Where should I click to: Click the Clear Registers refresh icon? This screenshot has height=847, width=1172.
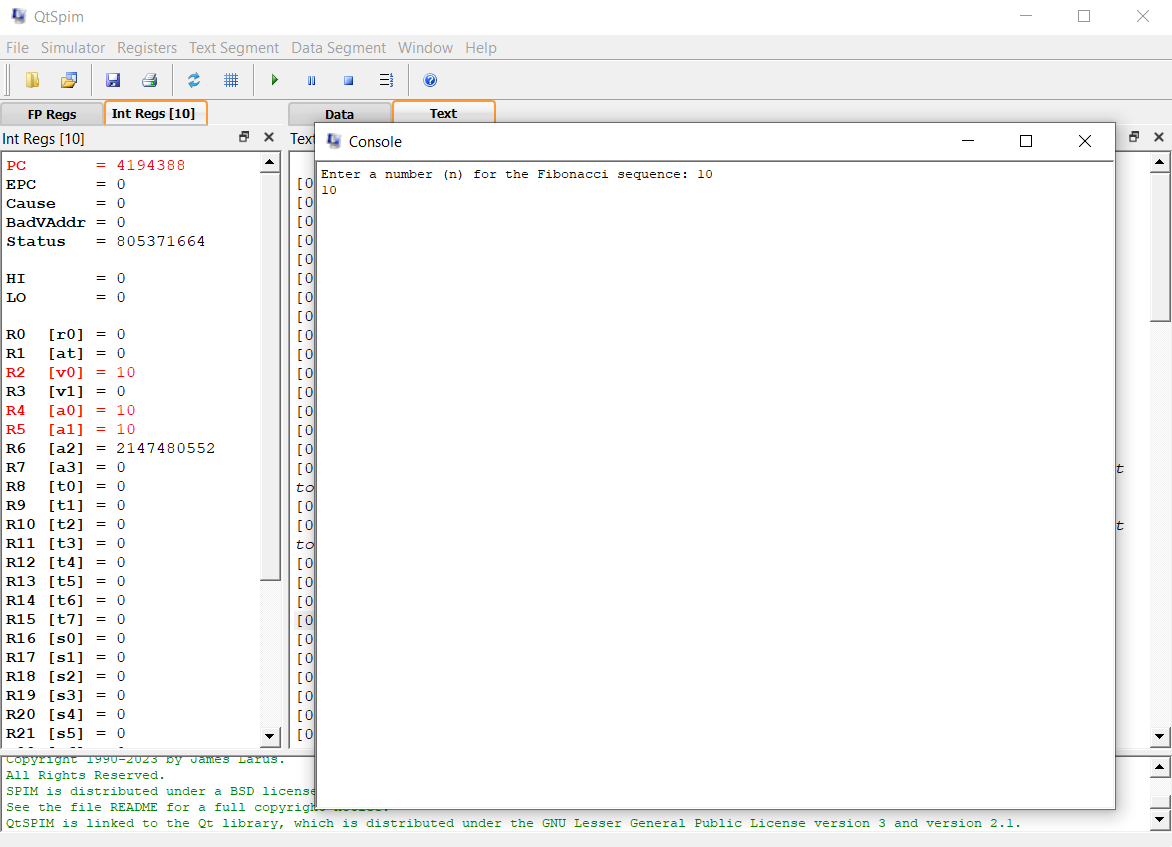coord(194,80)
